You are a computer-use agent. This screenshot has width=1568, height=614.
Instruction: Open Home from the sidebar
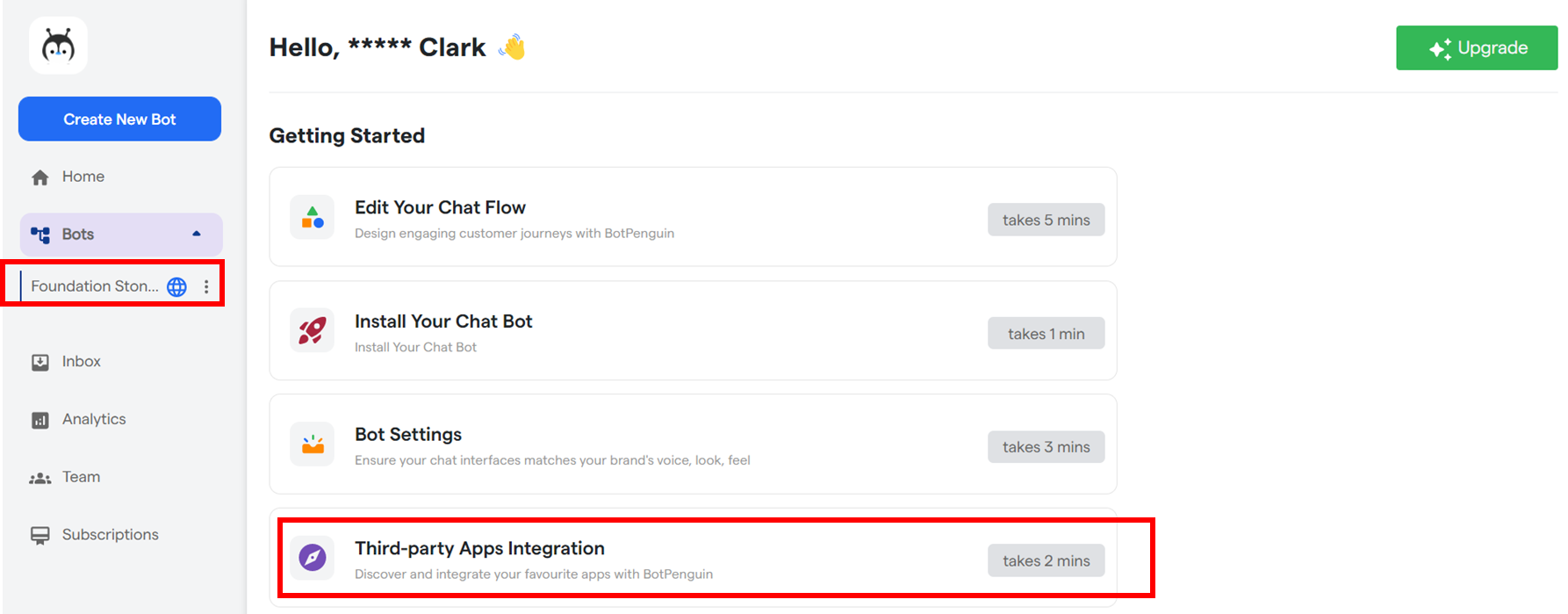coord(83,177)
